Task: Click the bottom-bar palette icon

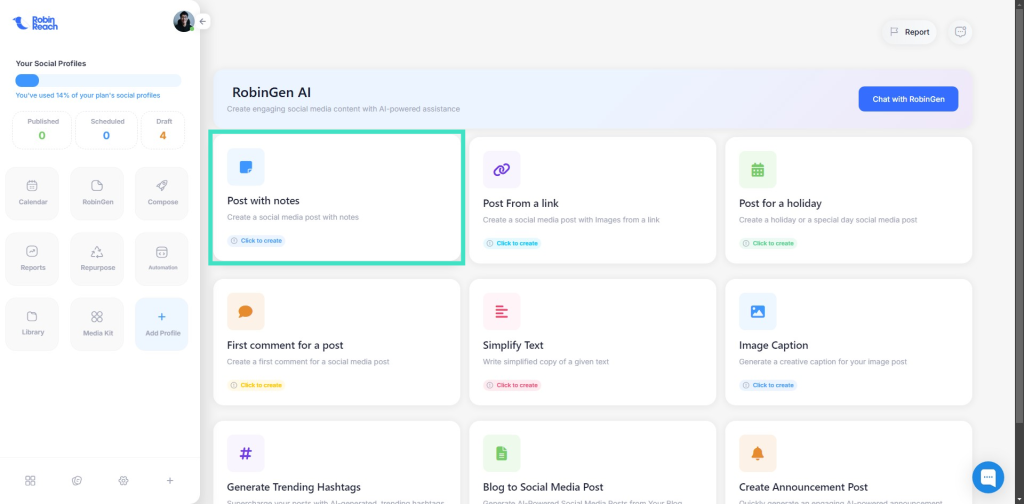Action: (x=76, y=480)
